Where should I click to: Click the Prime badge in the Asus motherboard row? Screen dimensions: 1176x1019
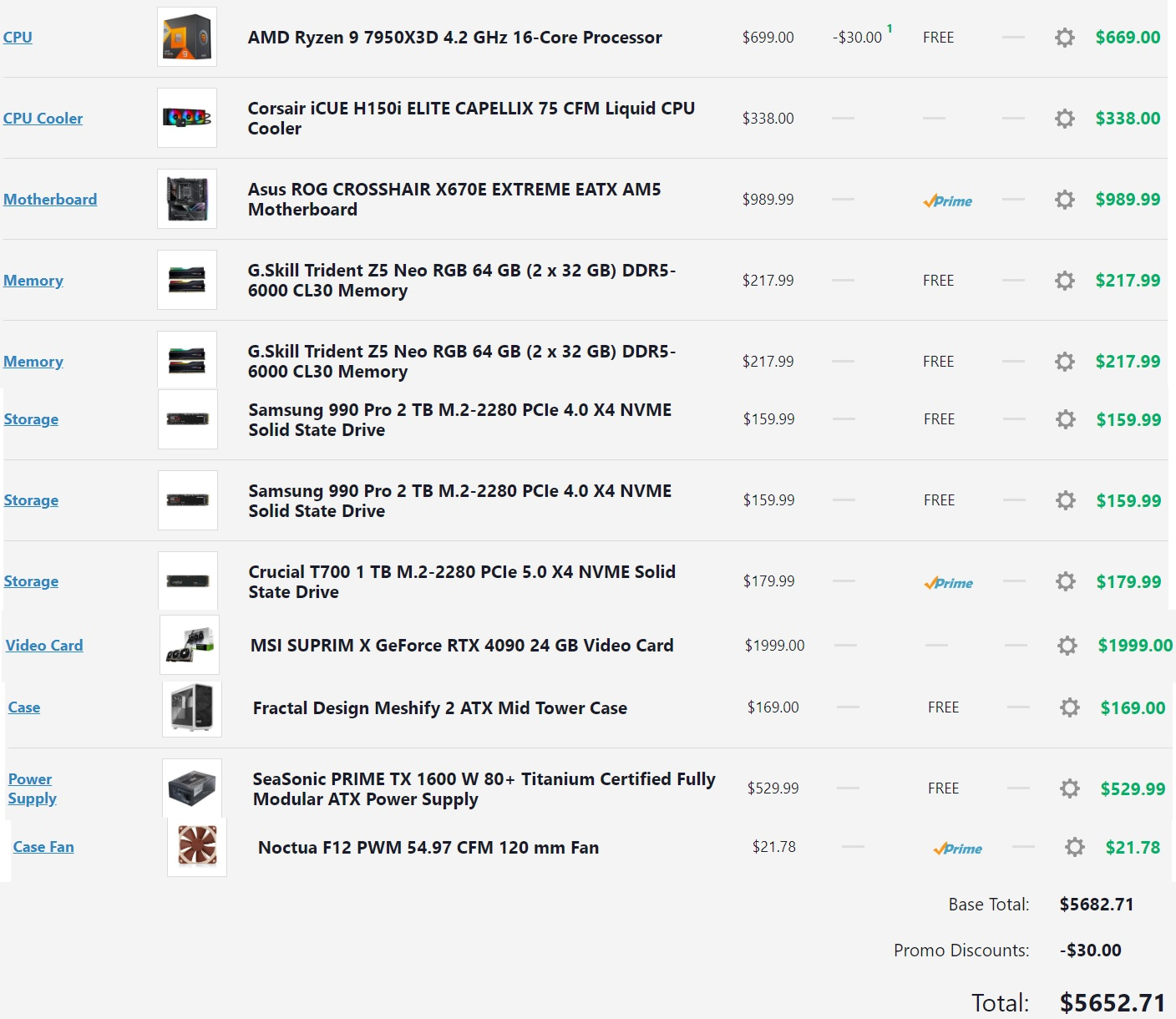point(947,201)
